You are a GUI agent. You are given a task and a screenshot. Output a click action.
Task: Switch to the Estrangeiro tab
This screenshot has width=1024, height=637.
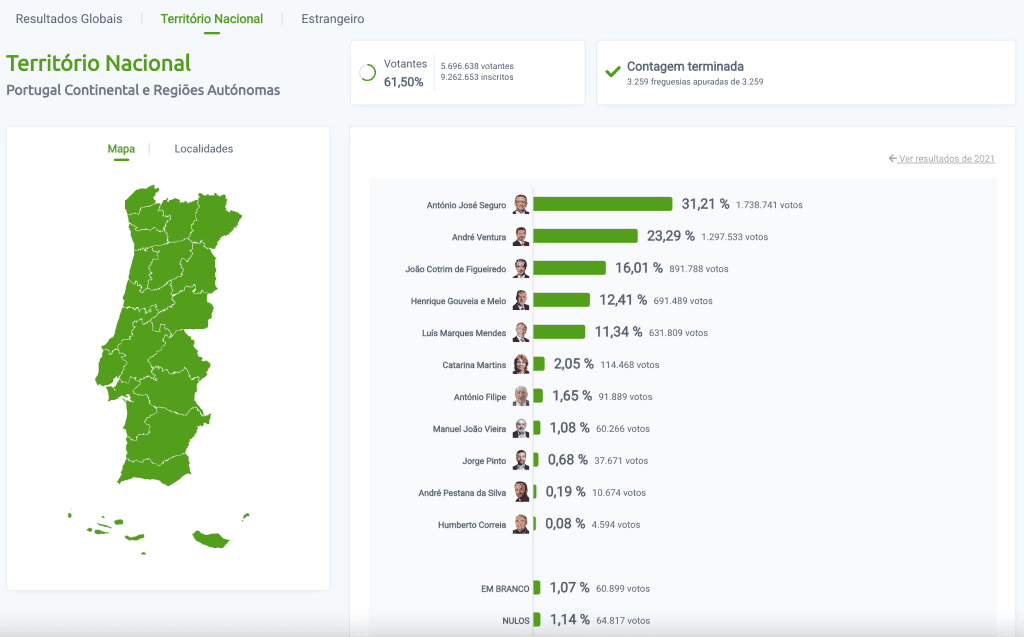tap(333, 19)
